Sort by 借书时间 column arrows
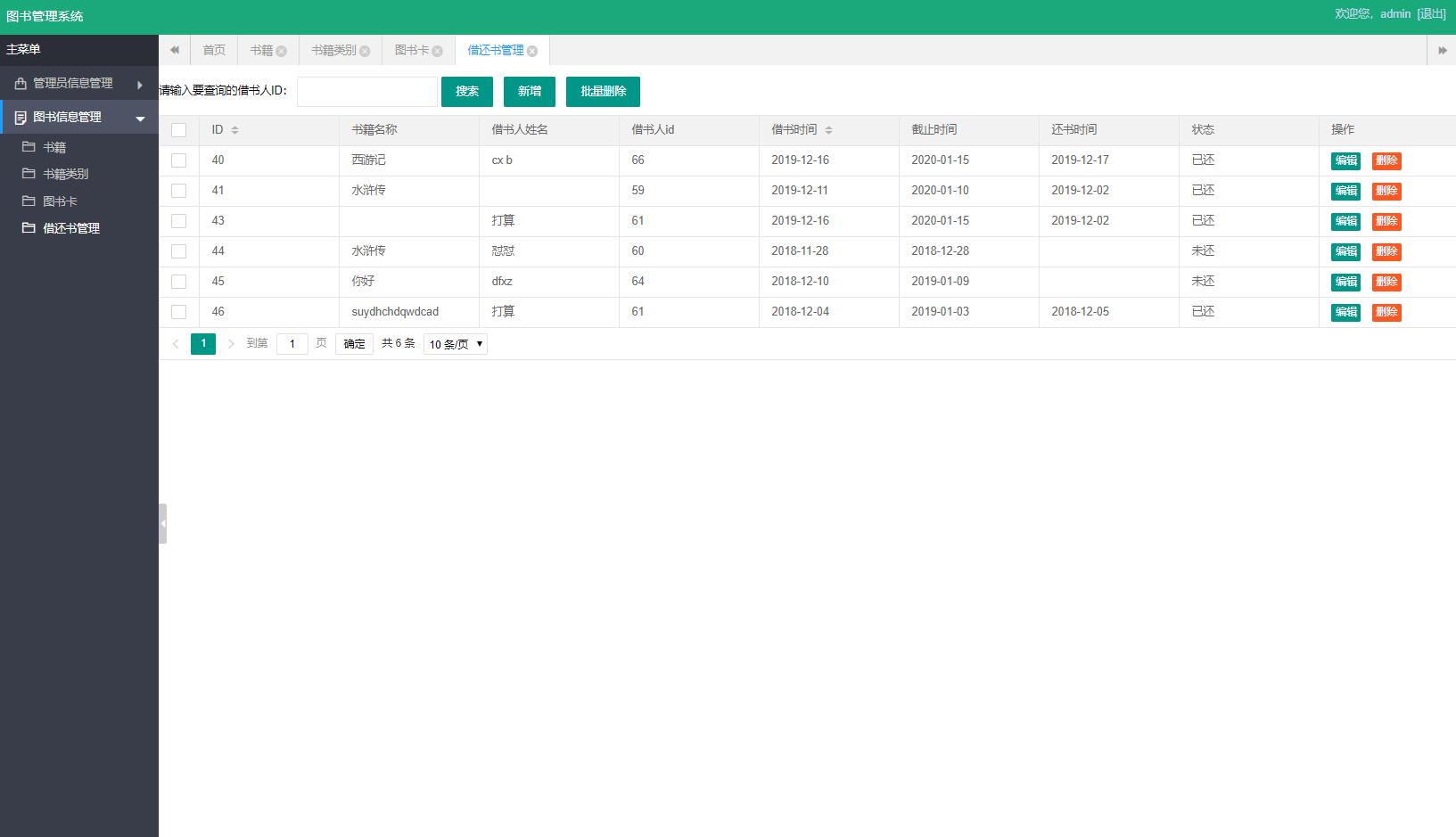Screen dimensions: 1456x837 tap(828, 130)
